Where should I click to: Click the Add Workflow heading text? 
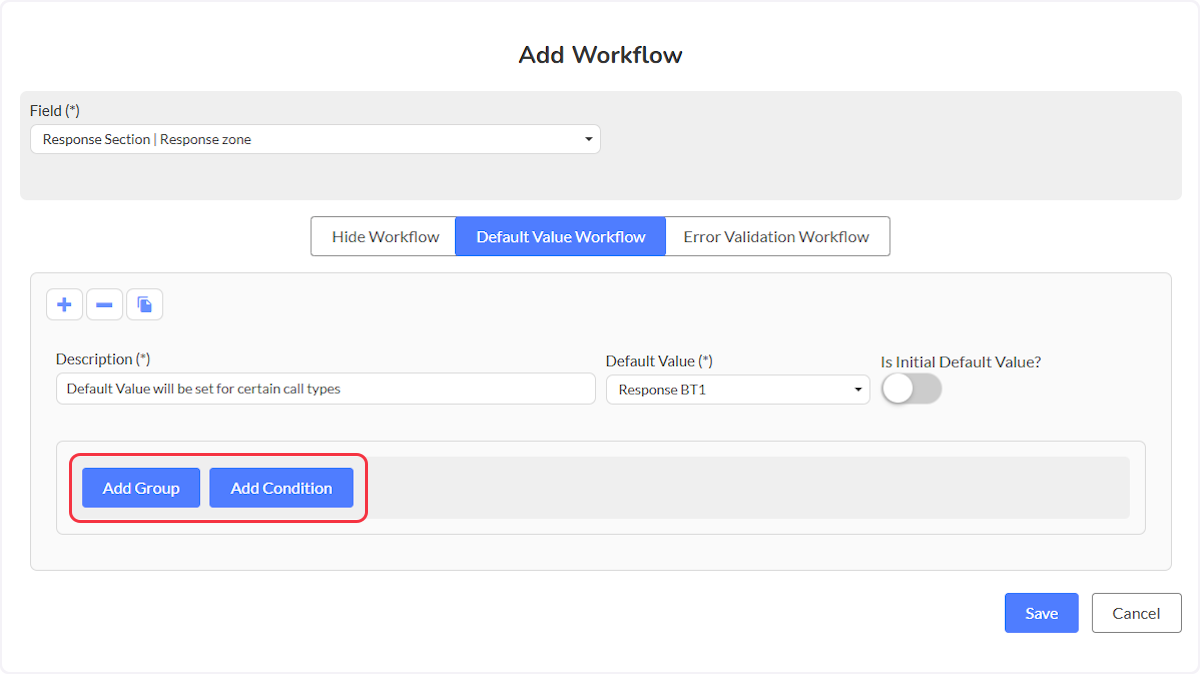(x=600, y=55)
